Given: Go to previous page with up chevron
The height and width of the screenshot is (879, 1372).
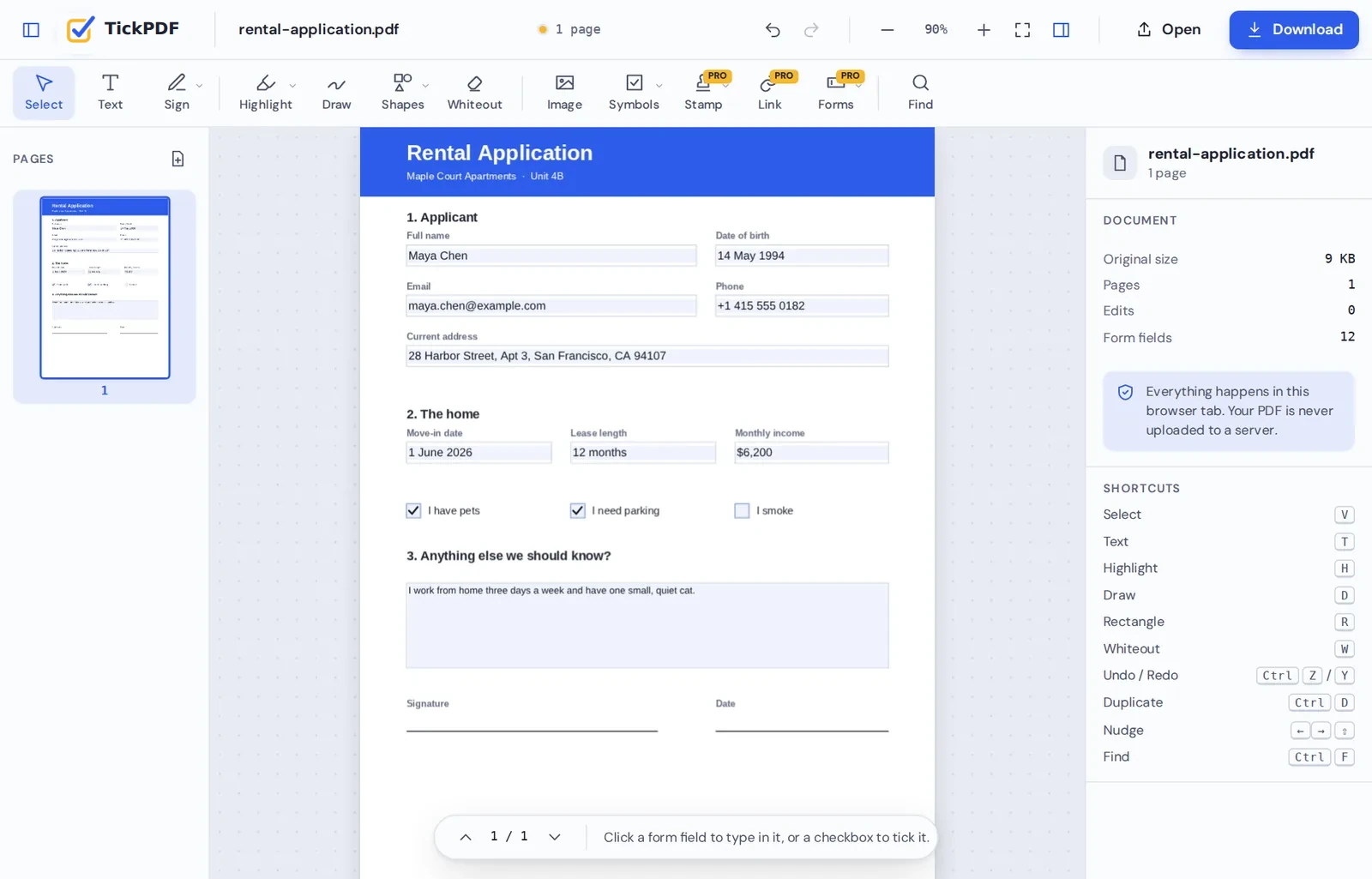Looking at the screenshot, I should pyautogui.click(x=466, y=837).
